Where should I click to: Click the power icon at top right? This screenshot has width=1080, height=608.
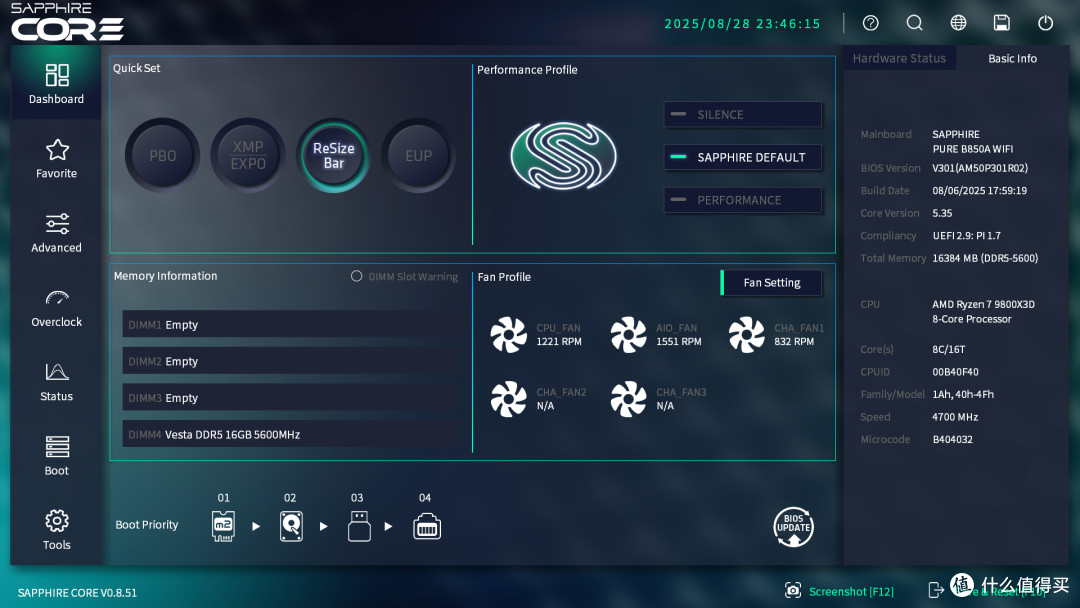pyautogui.click(x=1046, y=23)
